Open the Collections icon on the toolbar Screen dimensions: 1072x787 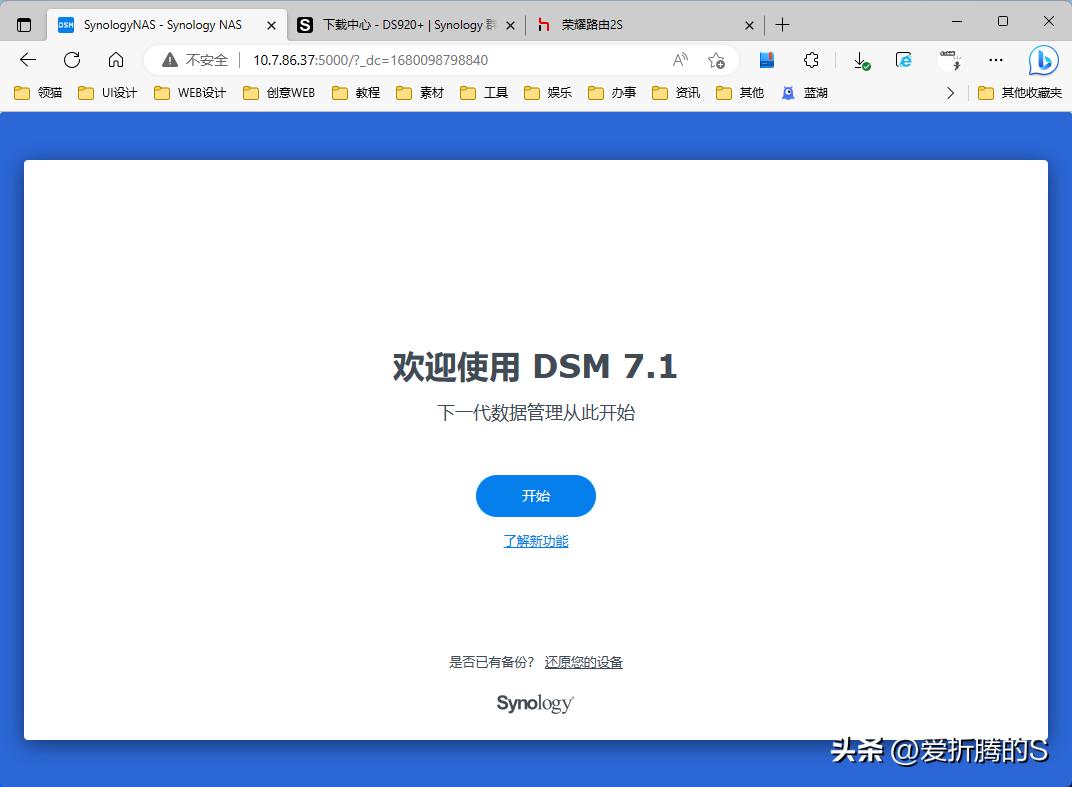coord(766,60)
